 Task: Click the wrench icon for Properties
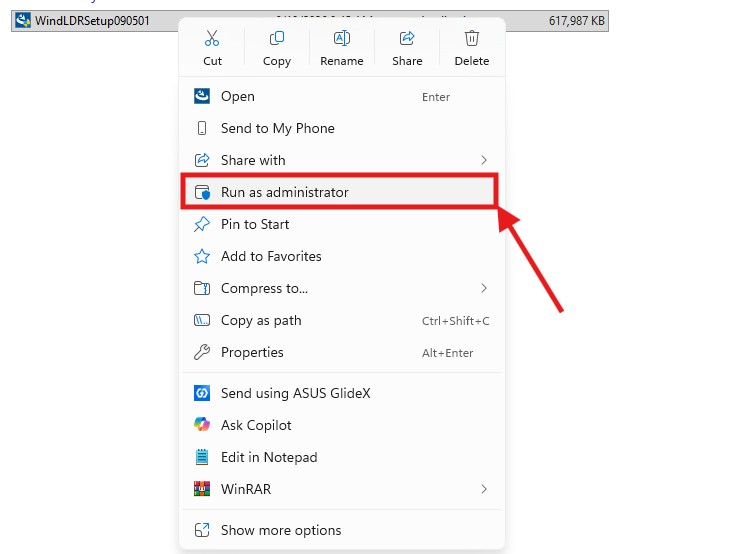tap(202, 352)
